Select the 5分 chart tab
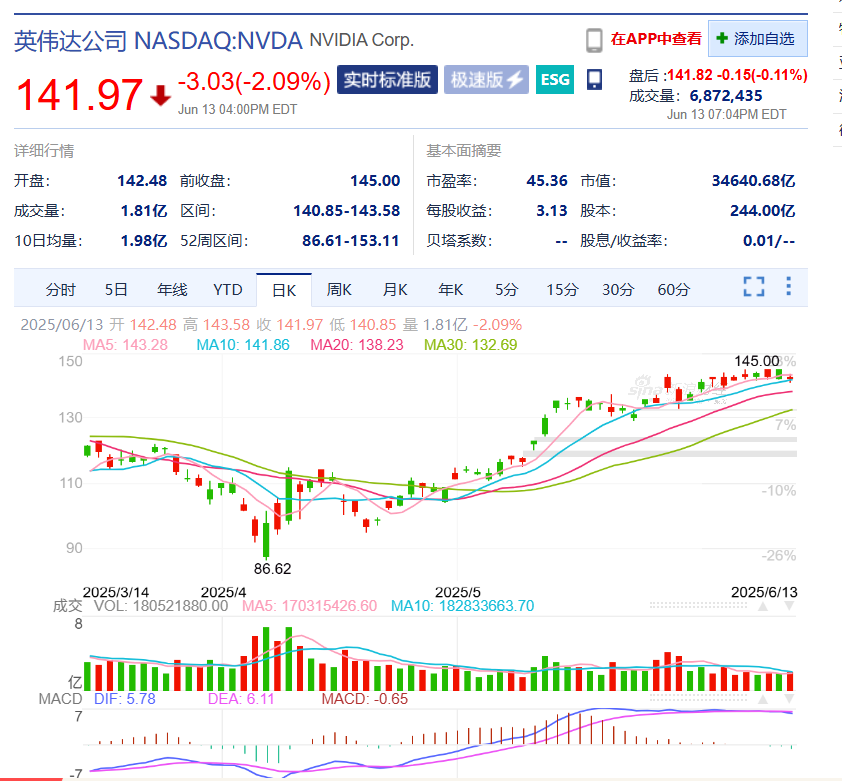842x781 pixels. 506,290
